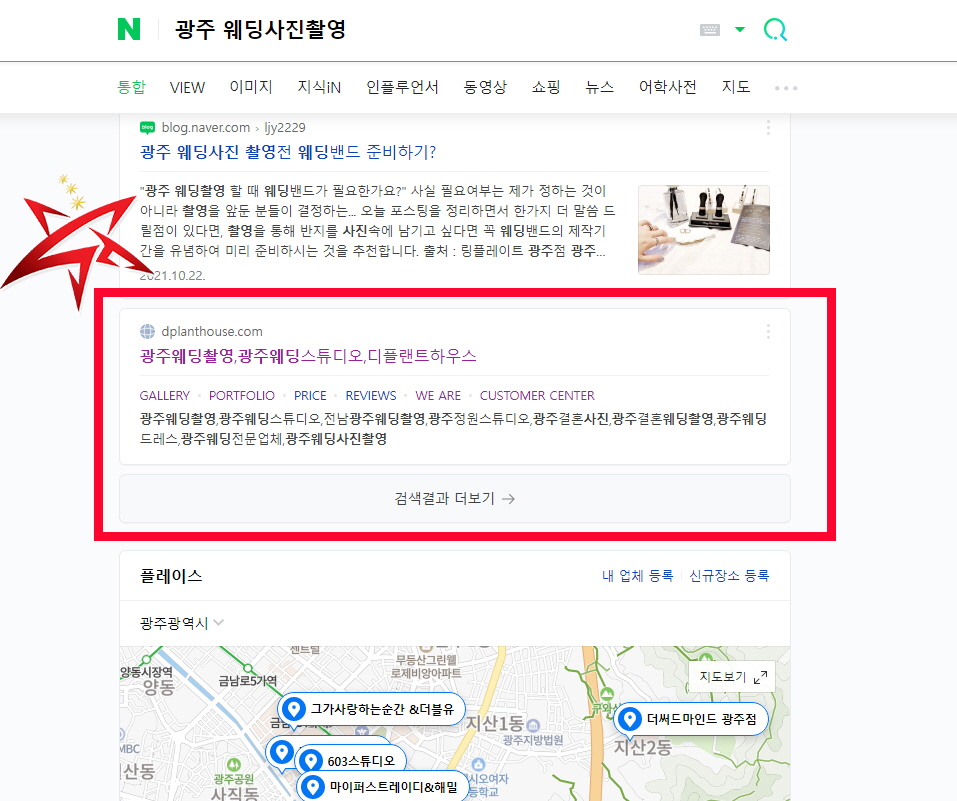Expand the 광주광역시 region dropdown
957x801 pixels.
pyautogui.click(x=182, y=623)
